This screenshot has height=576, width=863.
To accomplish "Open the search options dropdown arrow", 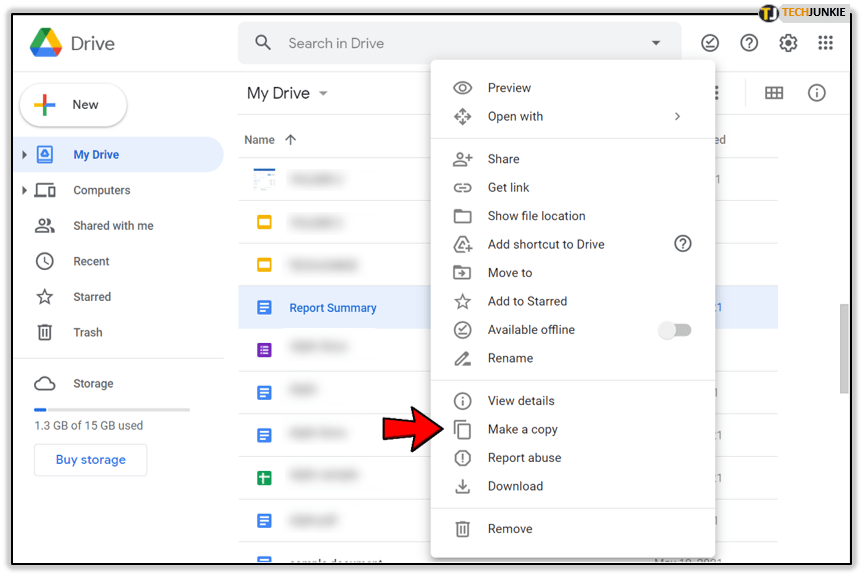I will click(656, 43).
